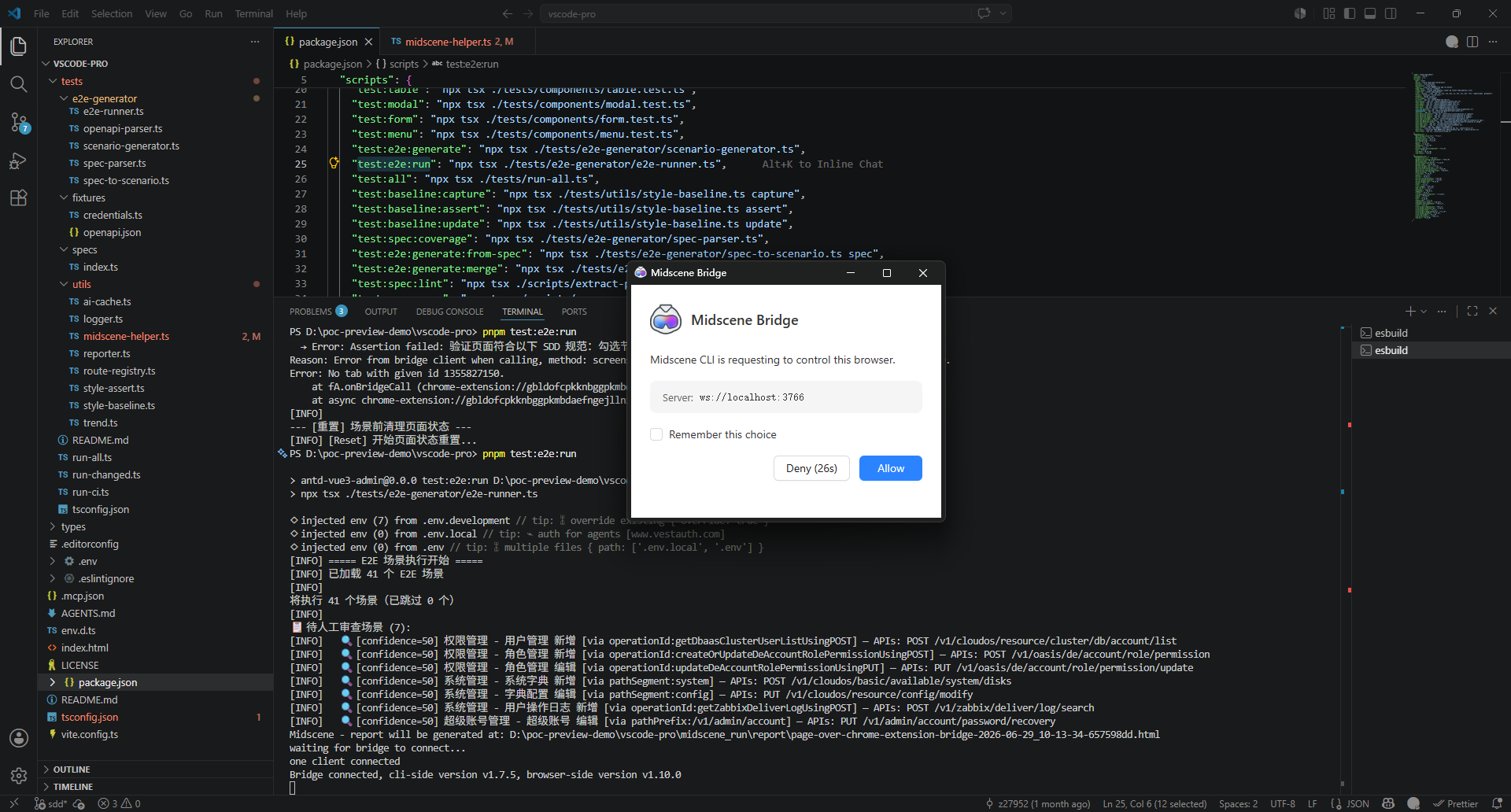Switch to the PROBLEMS panel tab

[318, 312]
